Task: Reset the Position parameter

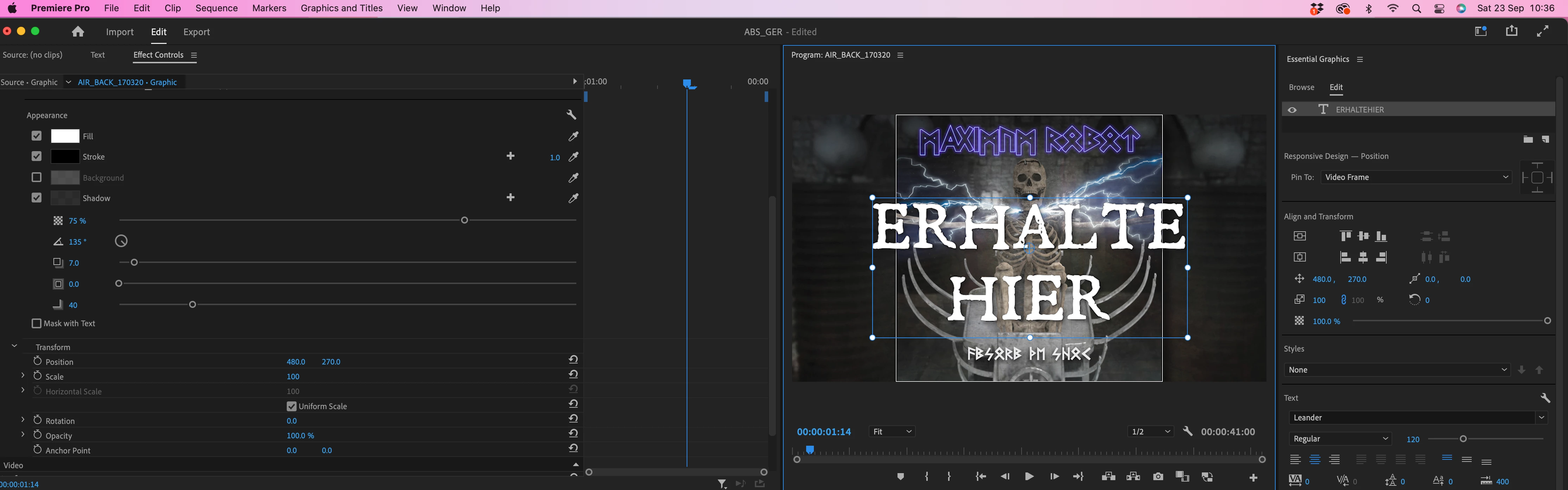Action: (574, 360)
